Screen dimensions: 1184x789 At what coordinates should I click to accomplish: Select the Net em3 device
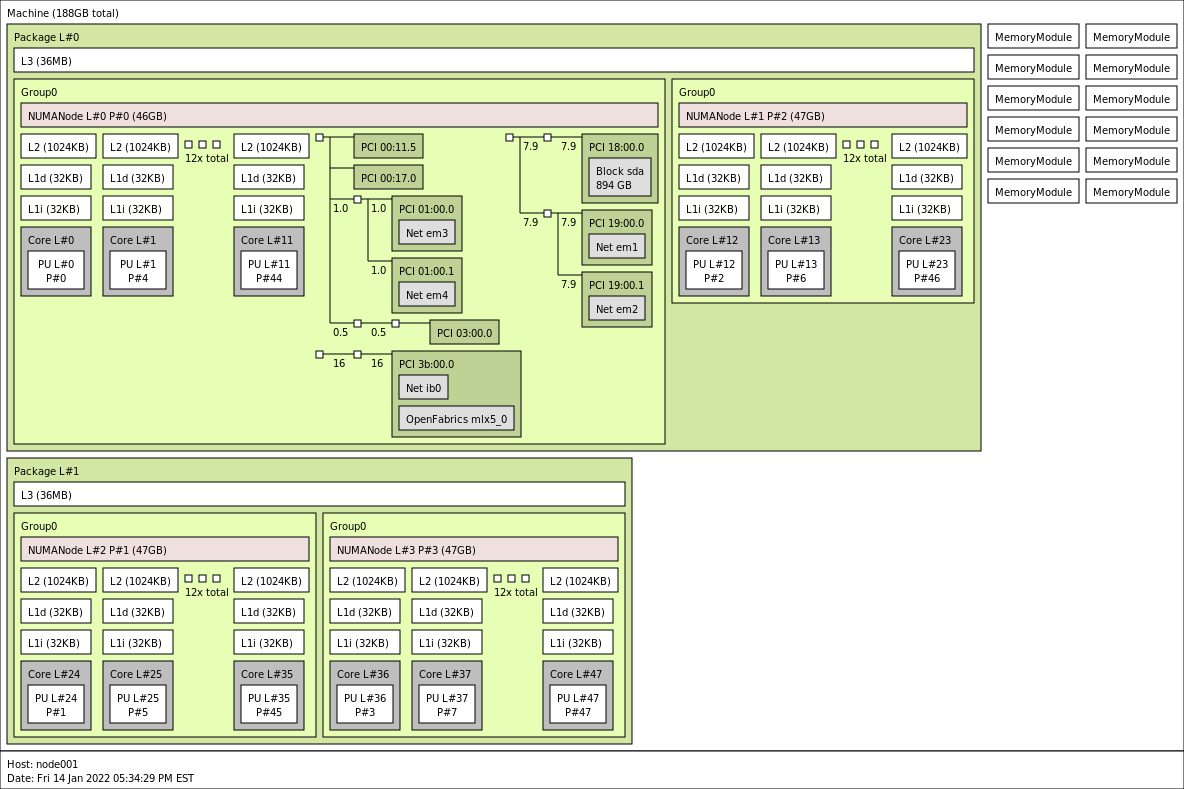point(427,233)
